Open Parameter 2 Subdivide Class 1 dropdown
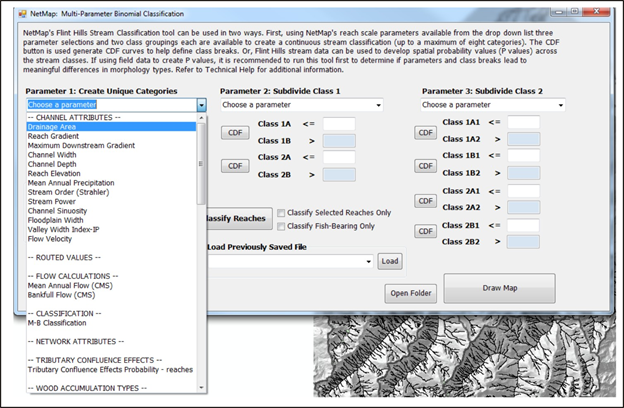 (302, 105)
